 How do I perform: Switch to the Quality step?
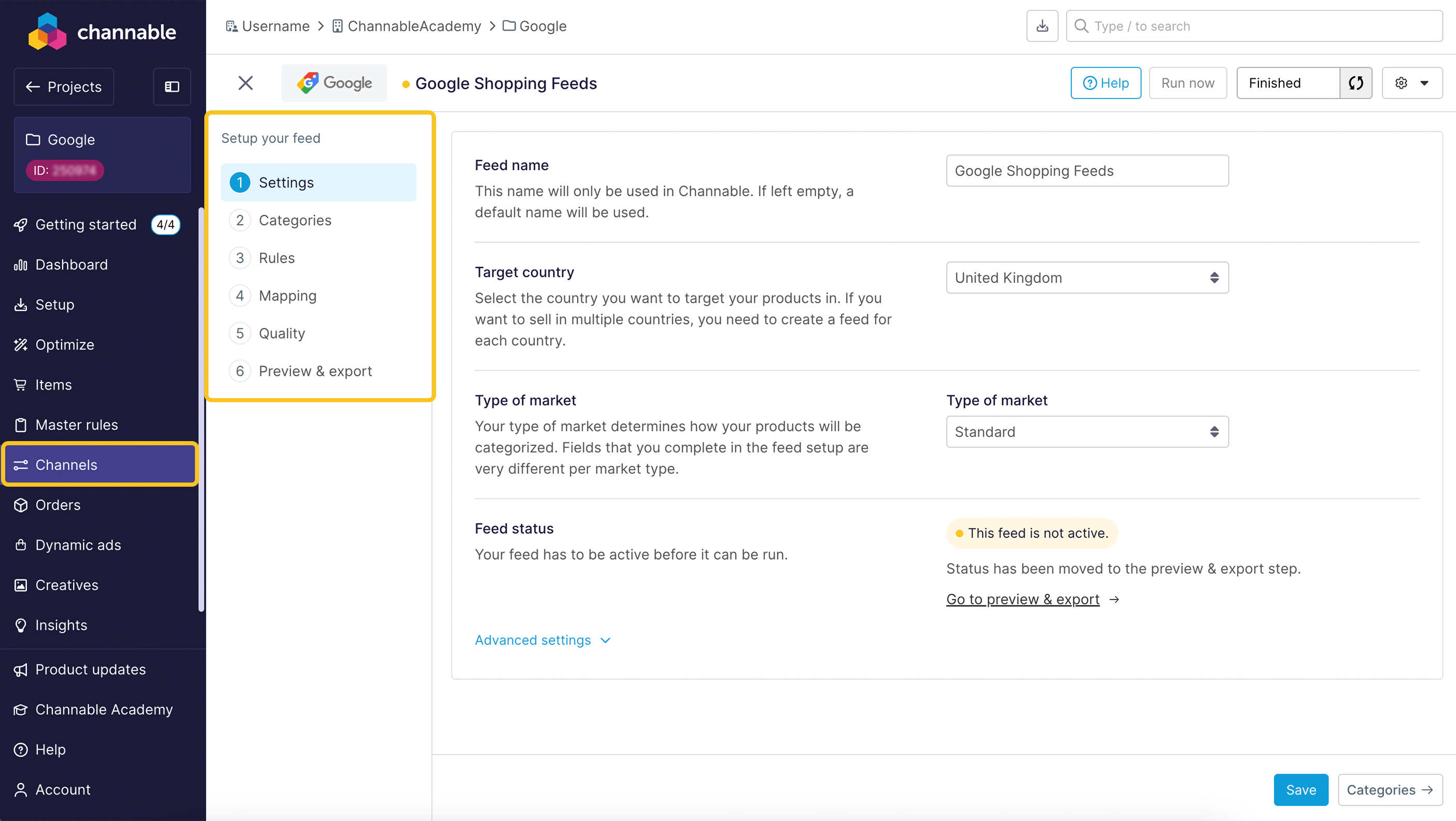coord(282,333)
